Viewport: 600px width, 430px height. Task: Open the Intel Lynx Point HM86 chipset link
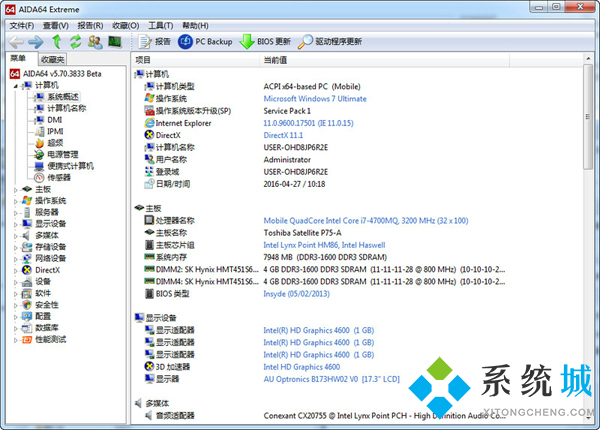(x=324, y=245)
